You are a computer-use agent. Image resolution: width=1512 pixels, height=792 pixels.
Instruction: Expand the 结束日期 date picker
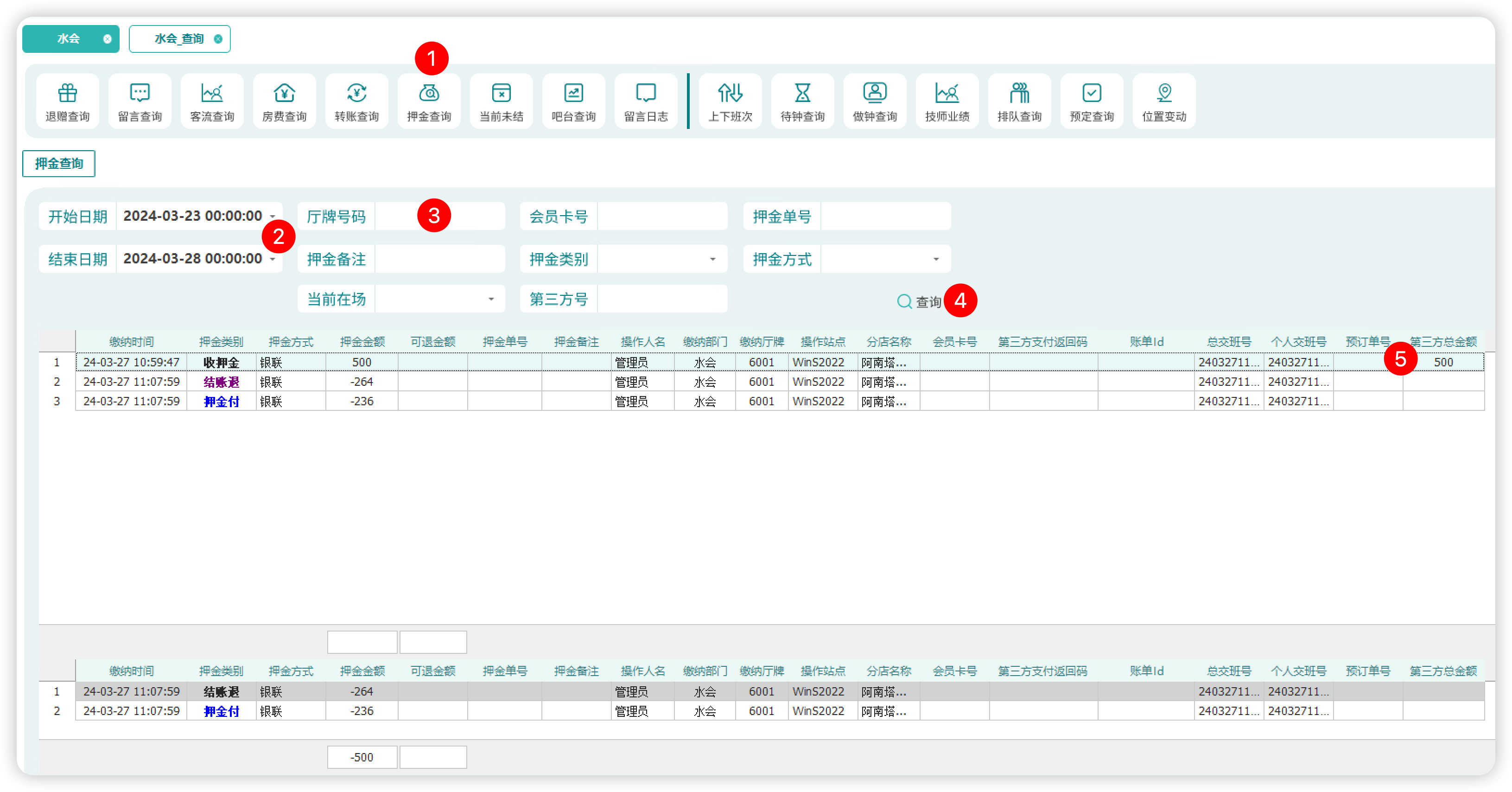(x=273, y=260)
